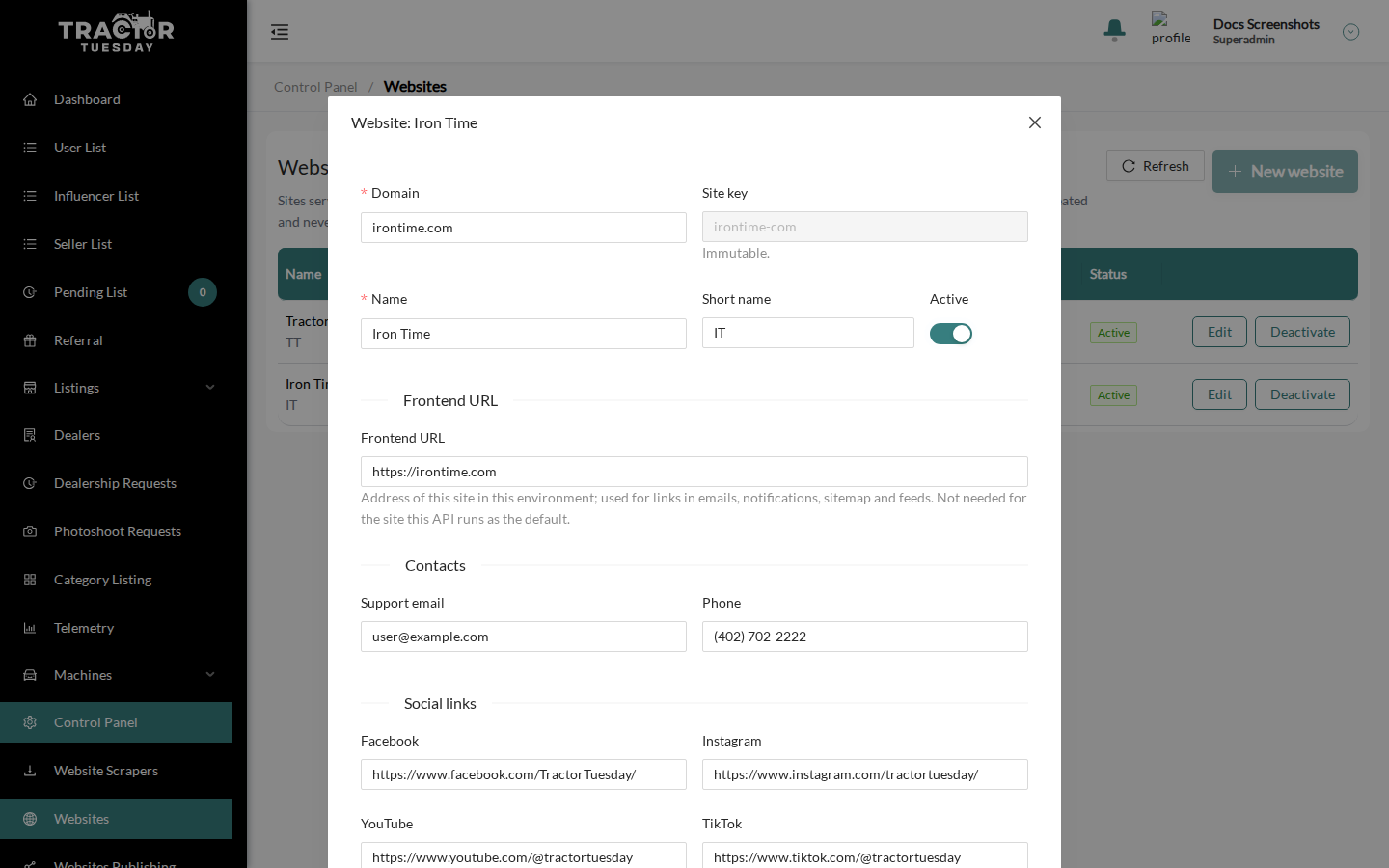Click the Phone input field
Image resolution: width=1389 pixels, height=868 pixels.
tap(865, 637)
